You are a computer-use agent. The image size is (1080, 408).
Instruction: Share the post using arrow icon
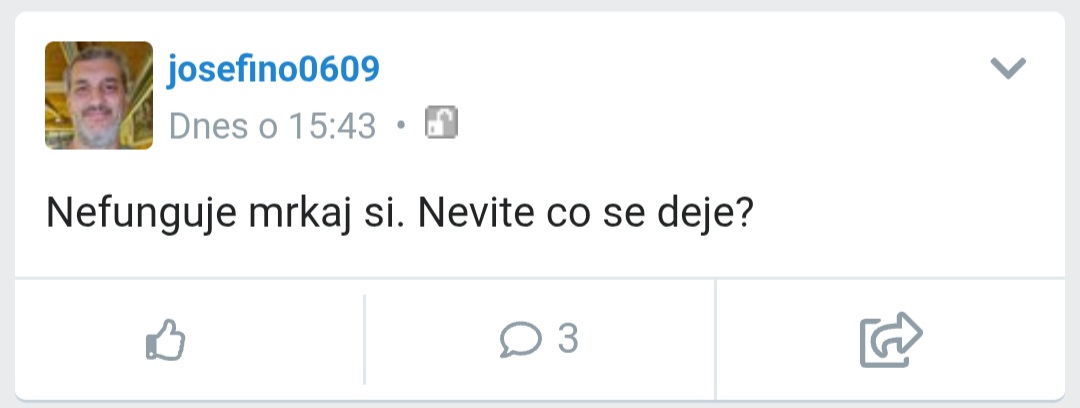890,340
